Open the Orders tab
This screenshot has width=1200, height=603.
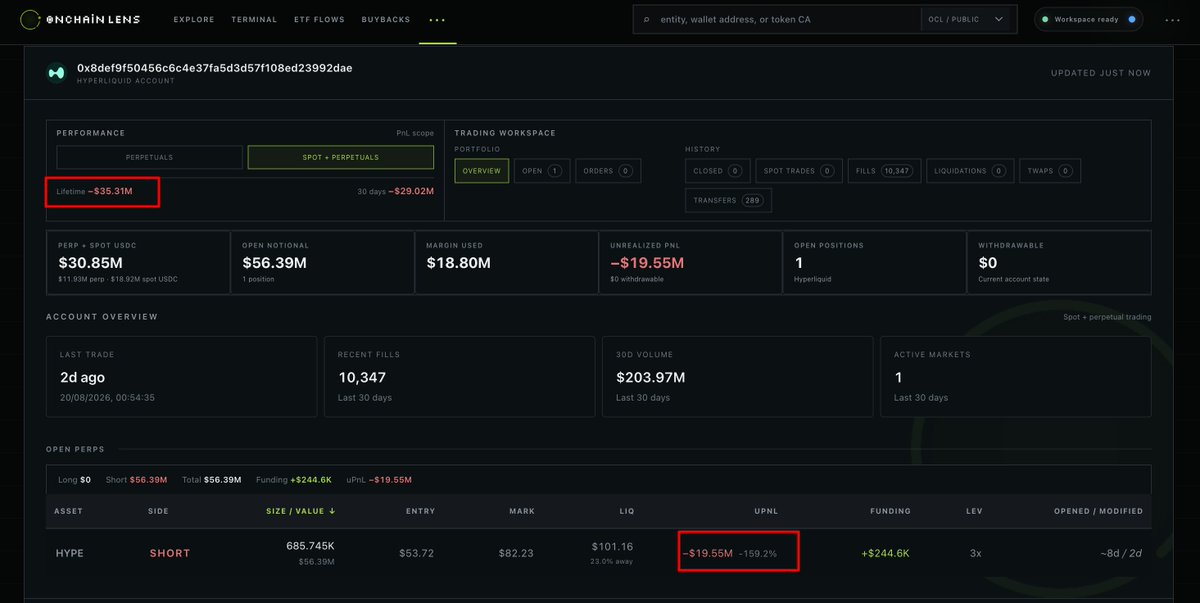pyautogui.click(x=608, y=171)
